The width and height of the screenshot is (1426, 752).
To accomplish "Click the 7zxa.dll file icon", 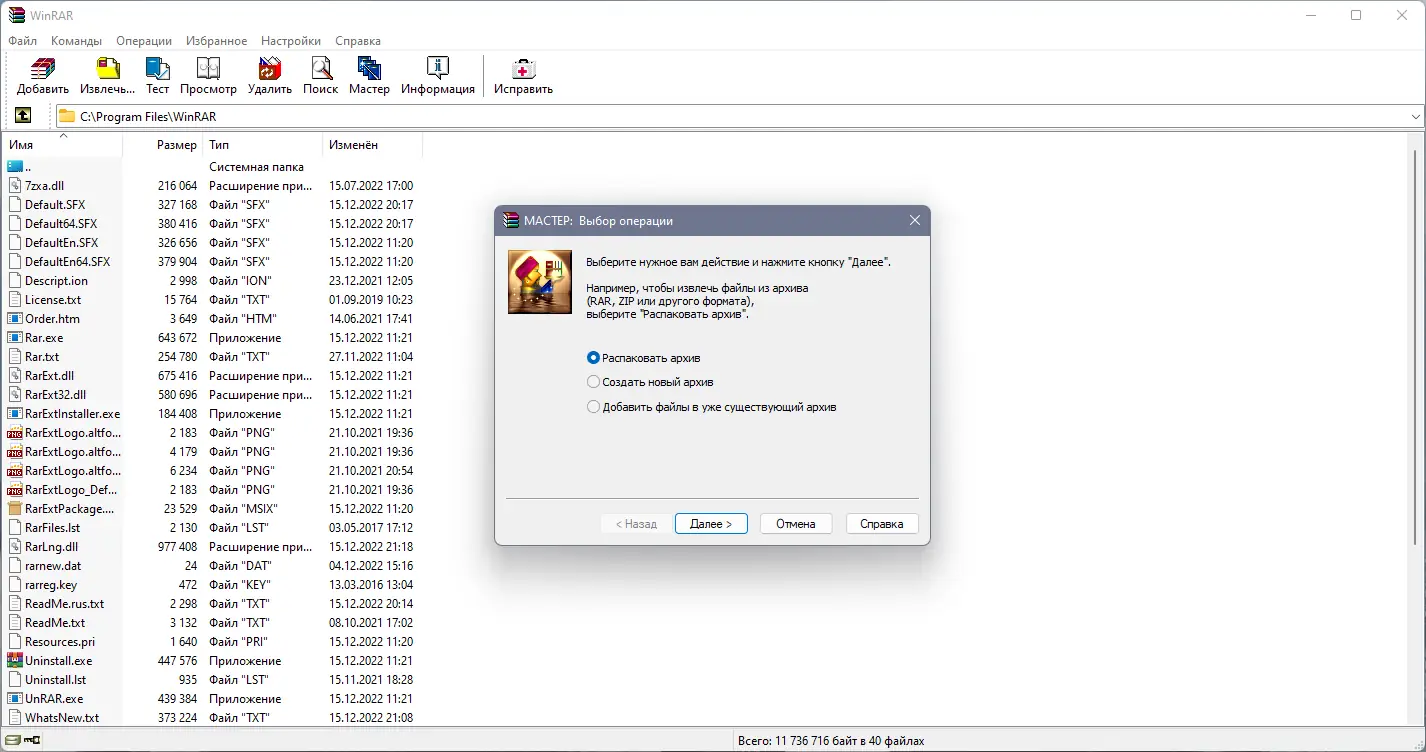I will coord(15,186).
